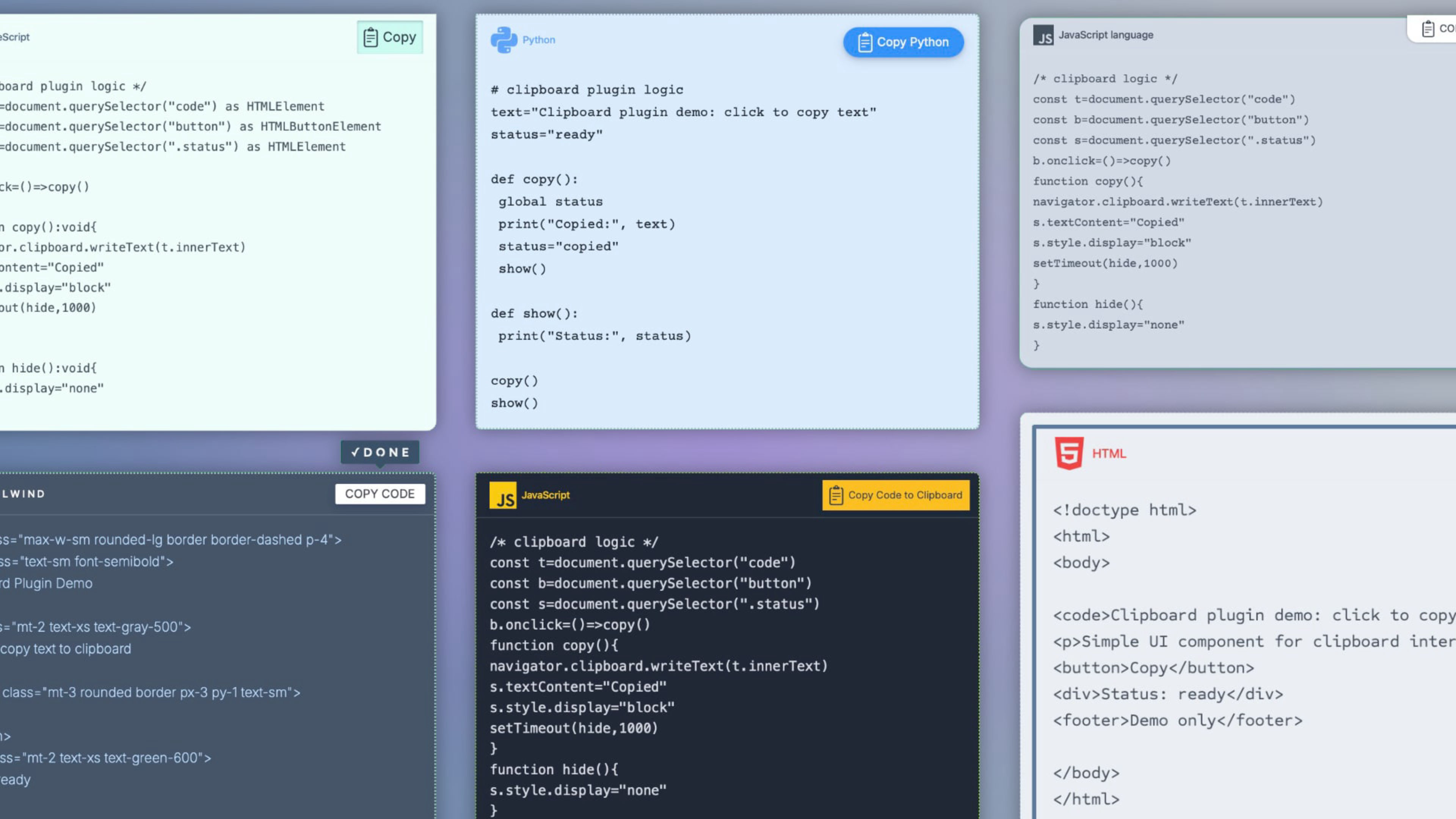
Task: Click the yellow JS logo on the dark card
Action: [x=502, y=495]
